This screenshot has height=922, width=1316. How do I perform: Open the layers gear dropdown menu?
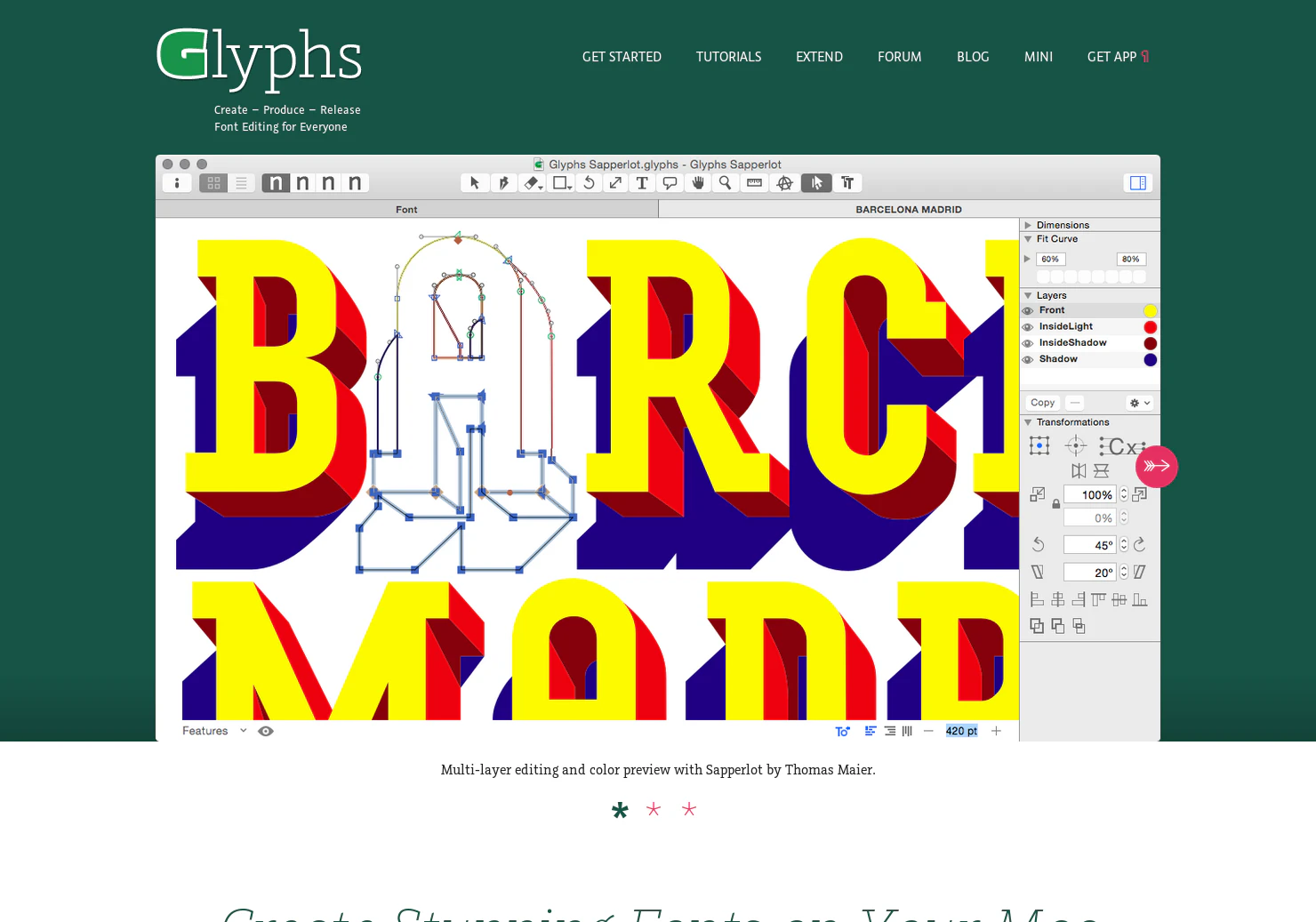click(x=1139, y=402)
